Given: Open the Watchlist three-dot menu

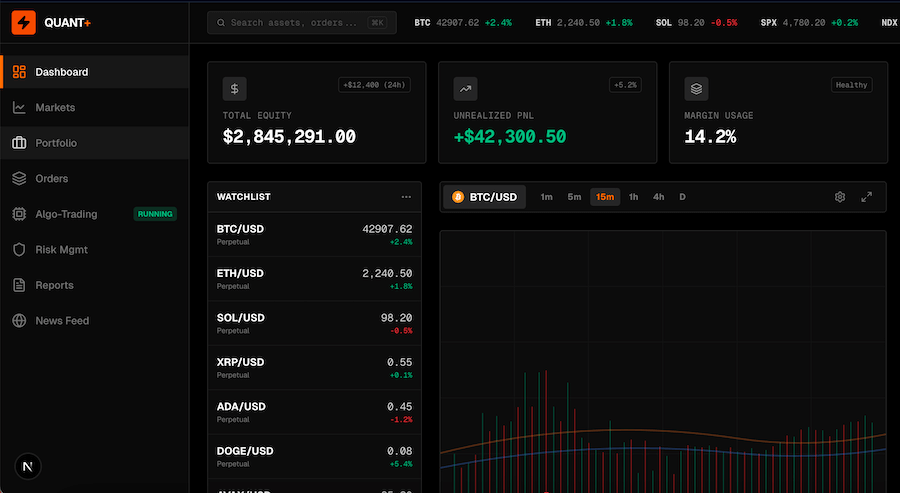Looking at the screenshot, I should (406, 197).
